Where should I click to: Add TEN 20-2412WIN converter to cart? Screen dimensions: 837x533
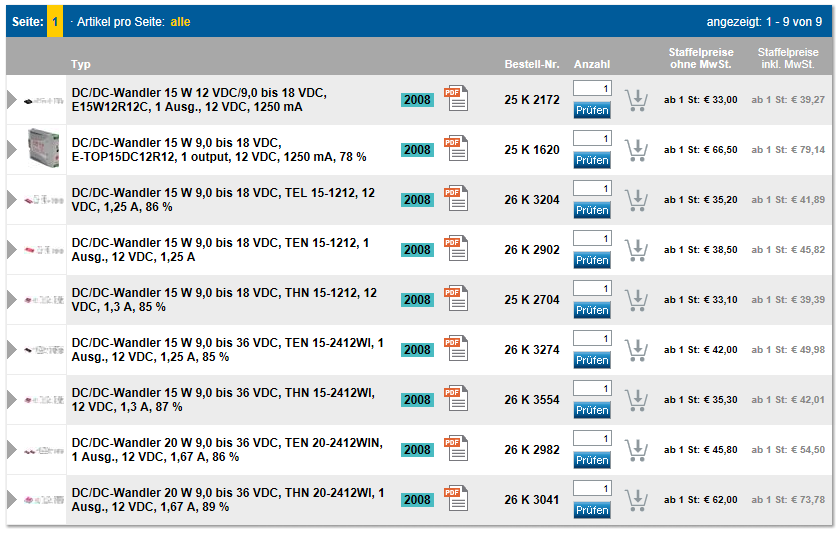point(636,450)
